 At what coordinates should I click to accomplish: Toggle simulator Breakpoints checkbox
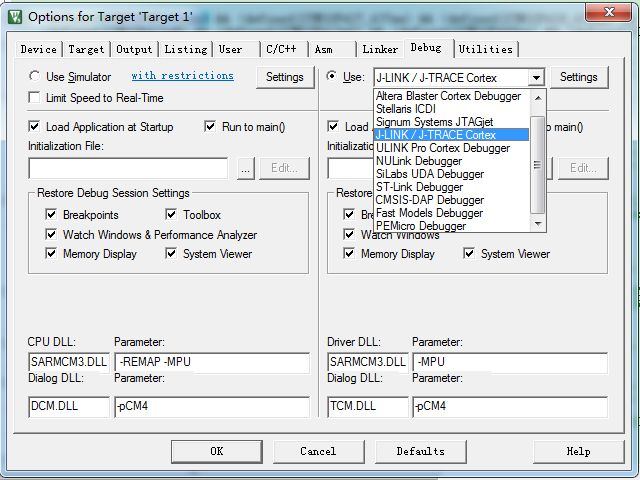pyautogui.click(x=51, y=214)
